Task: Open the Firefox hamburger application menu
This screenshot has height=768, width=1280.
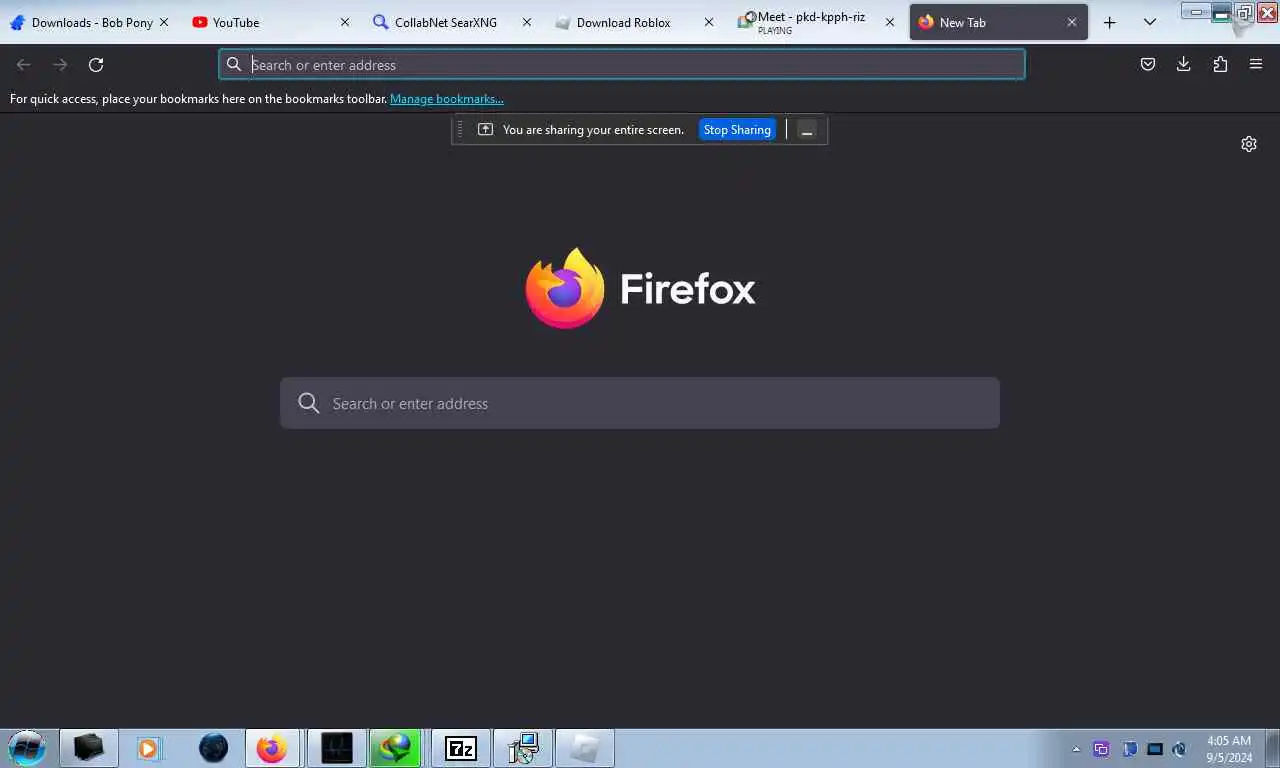Action: 1256,64
